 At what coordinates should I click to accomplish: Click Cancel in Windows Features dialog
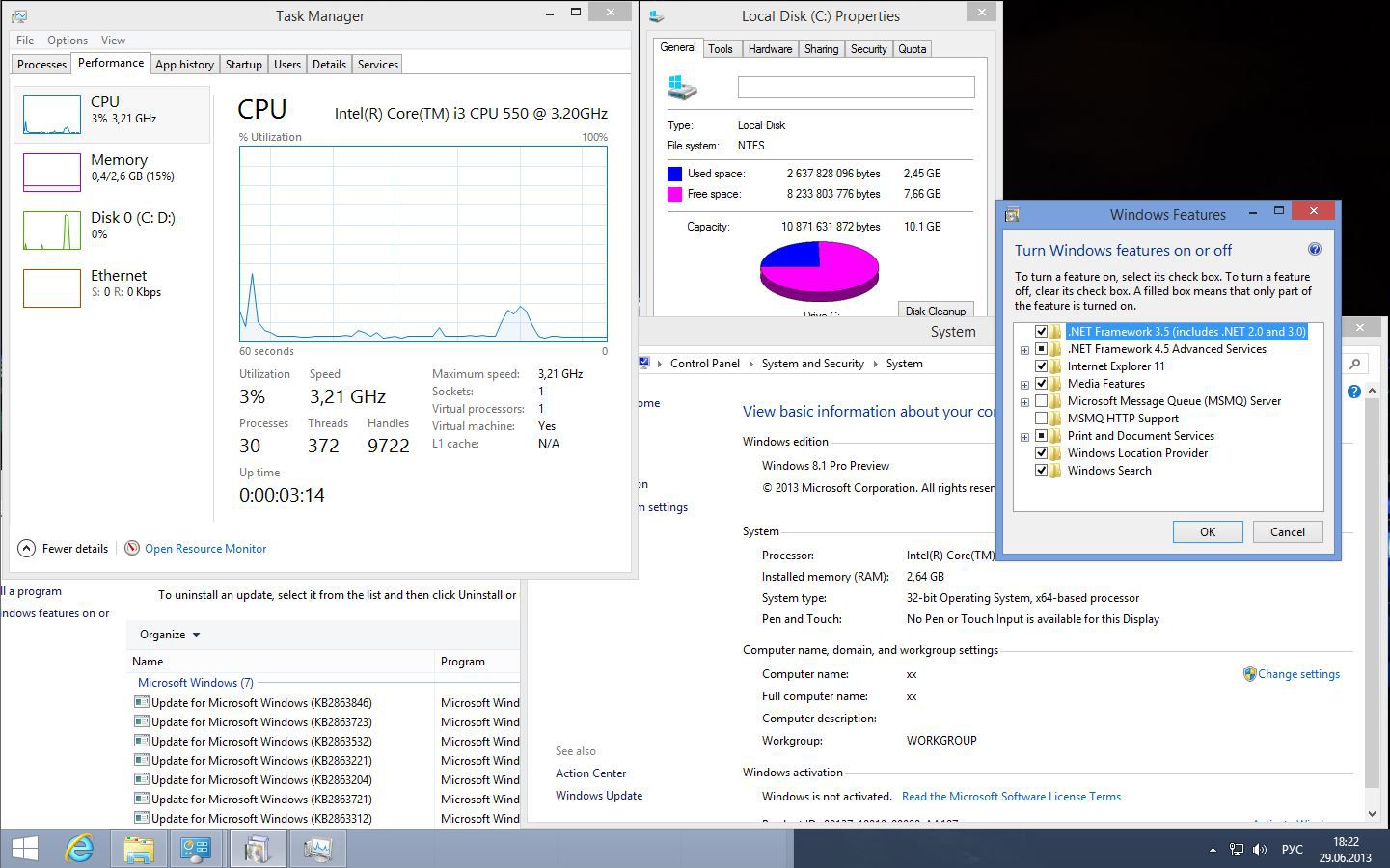pyautogui.click(x=1288, y=532)
